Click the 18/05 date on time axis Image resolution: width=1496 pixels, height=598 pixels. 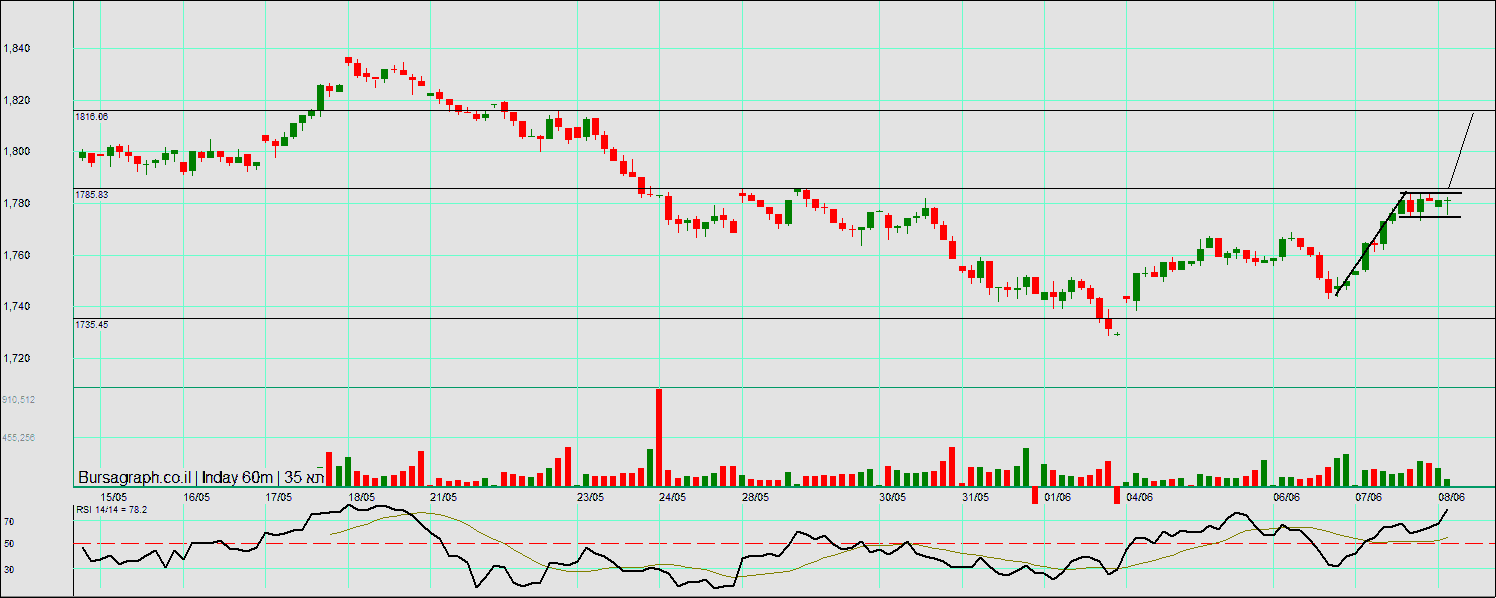point(361,496)
